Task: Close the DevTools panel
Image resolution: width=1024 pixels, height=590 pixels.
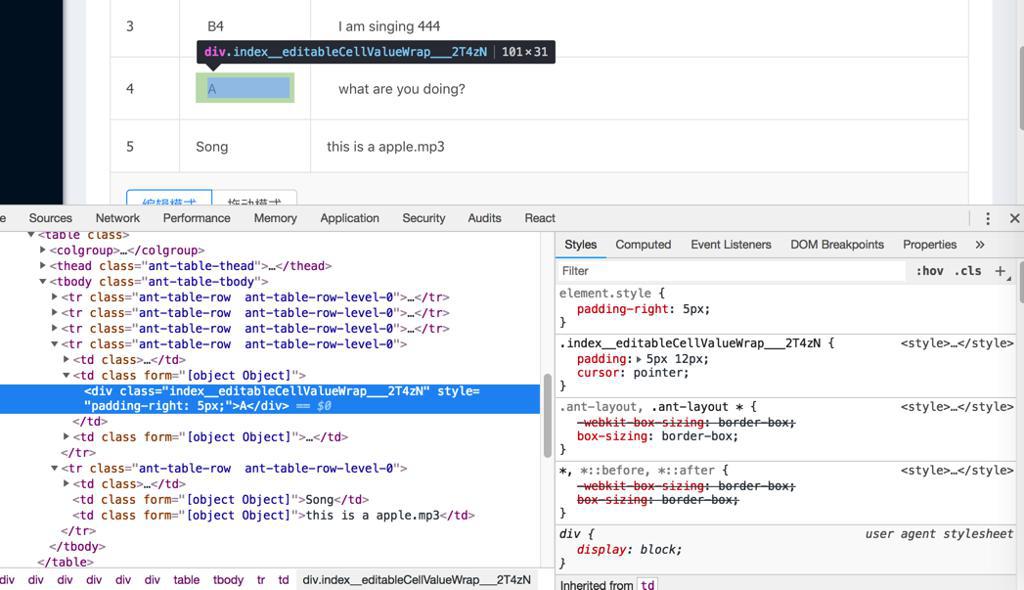Action: click(x=1014, y=218)
